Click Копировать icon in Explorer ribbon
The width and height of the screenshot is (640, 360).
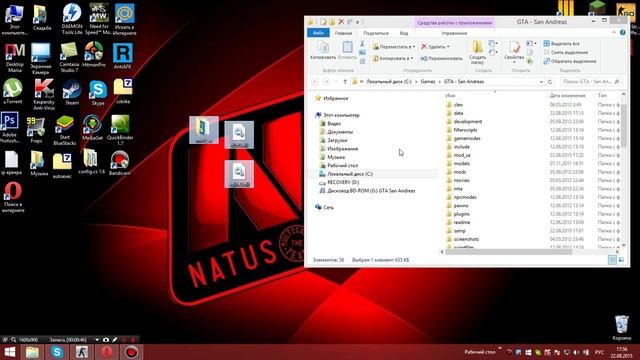pyautogui.click(x=323, y=51)
